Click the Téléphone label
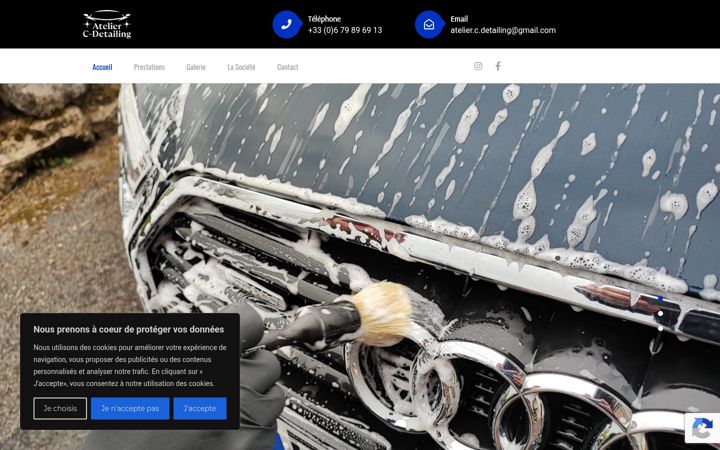The image size is (720, 450). 324,19
